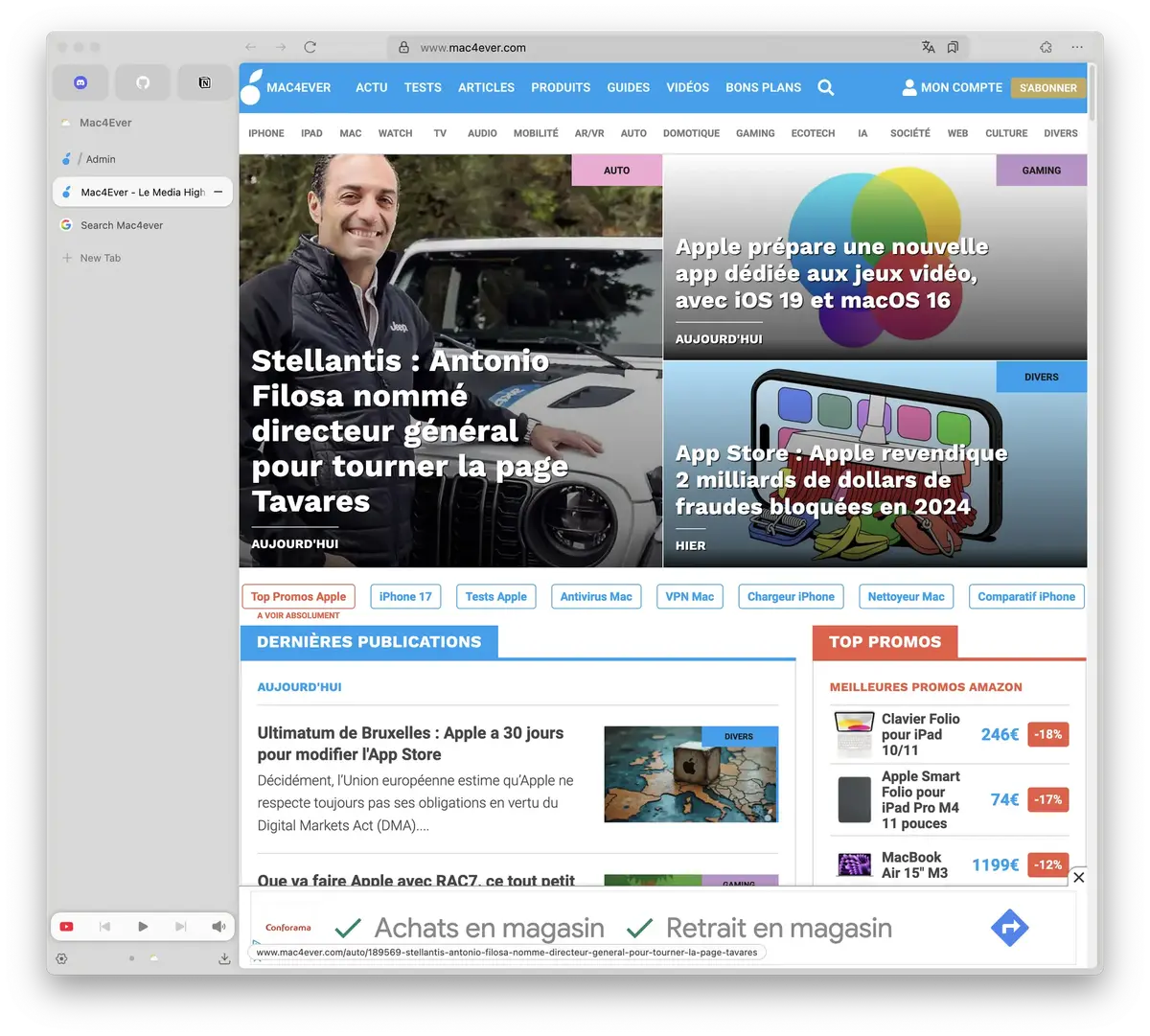Image resolution: width=1150 pixels, height=1036 pixels.
Task: Skip to next track in mini-player
Action: tap(180, 927)
